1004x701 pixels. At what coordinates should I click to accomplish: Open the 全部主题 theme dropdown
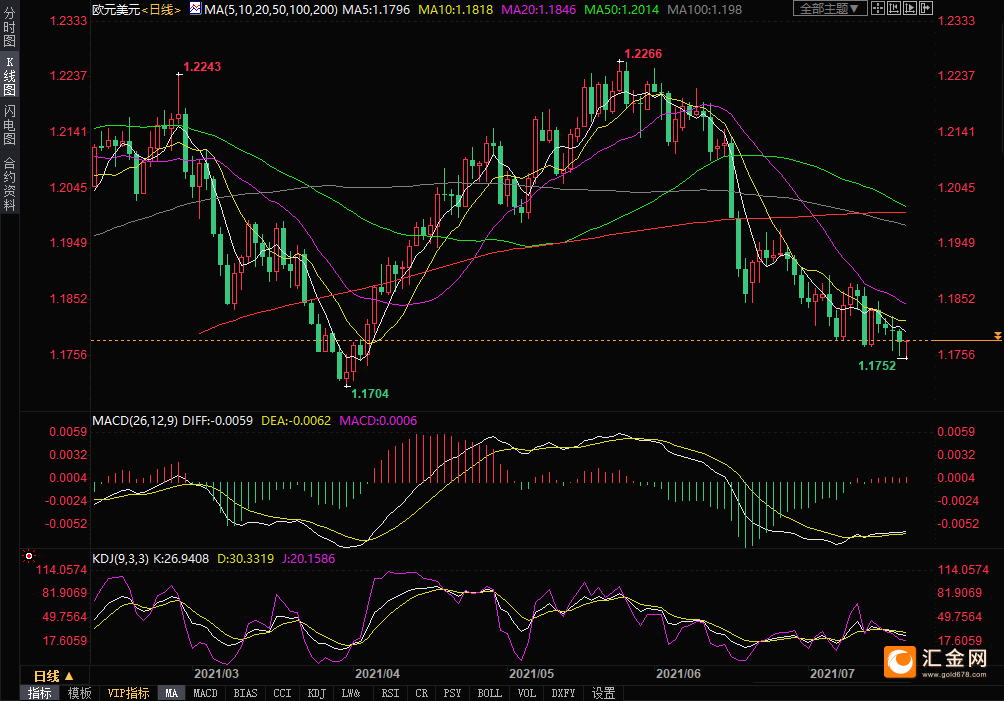(828, 8)
